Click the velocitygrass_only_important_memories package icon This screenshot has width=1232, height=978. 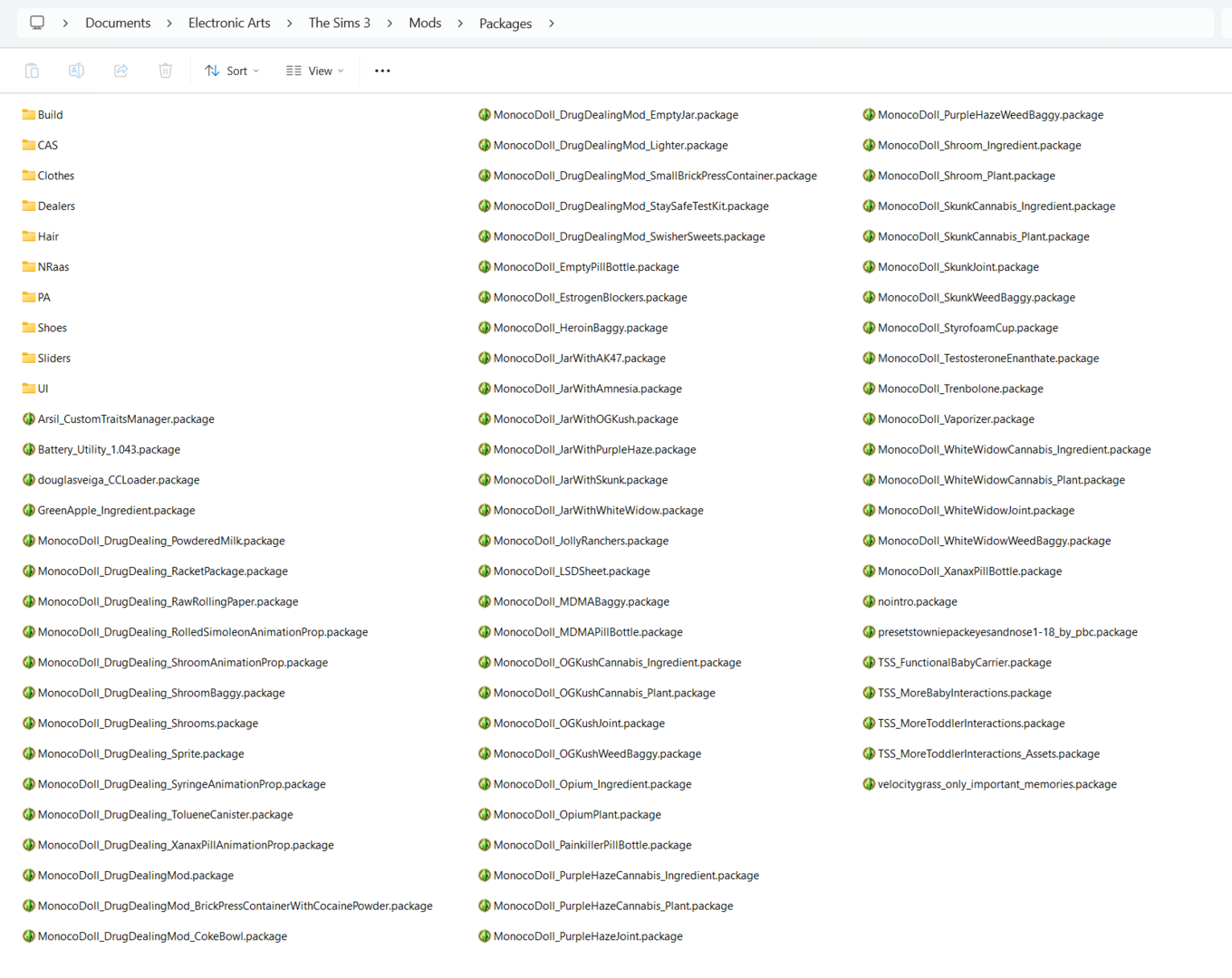pos(869,784)
